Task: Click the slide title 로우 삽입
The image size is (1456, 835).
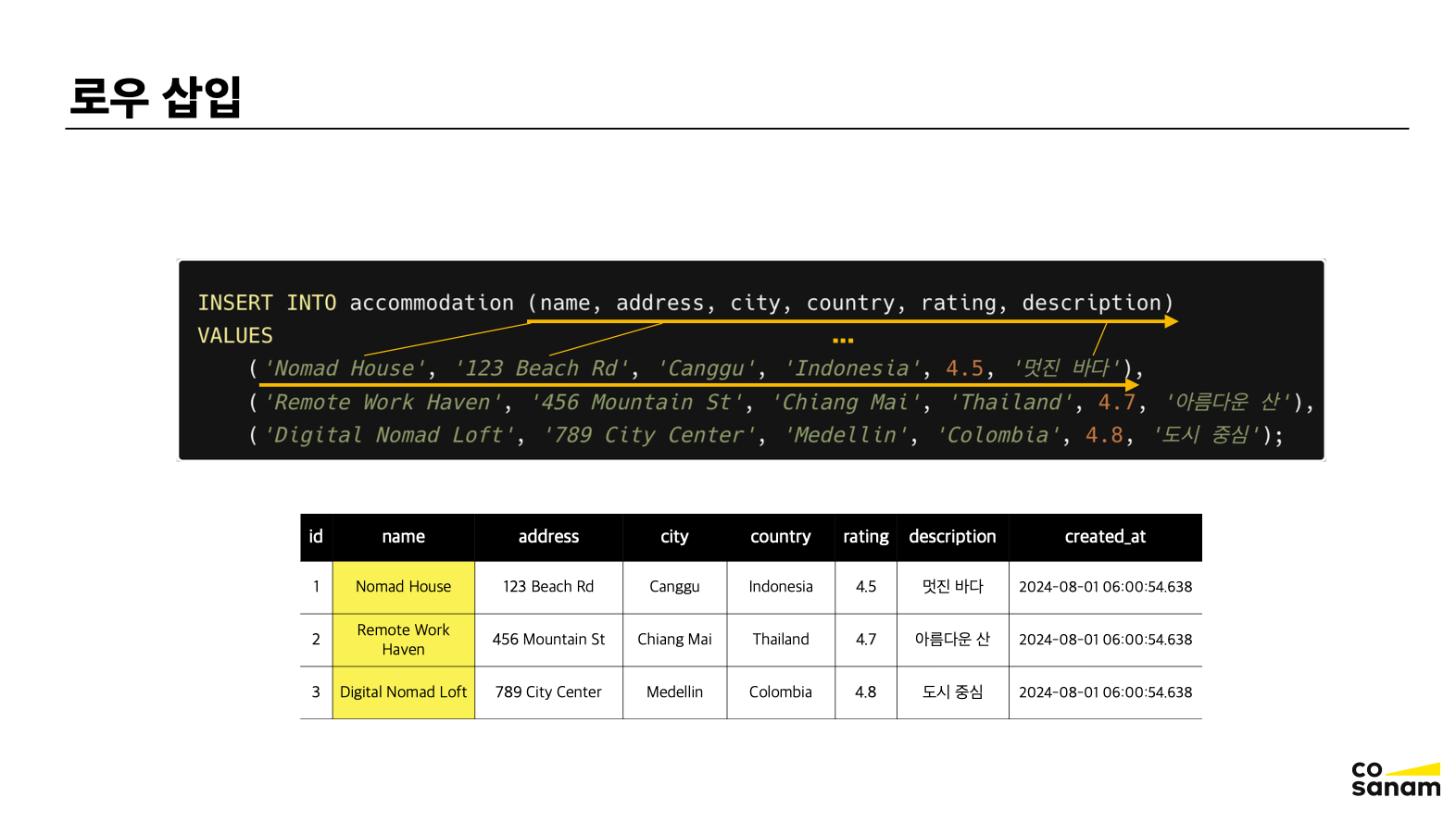Action: pos(156,97)
